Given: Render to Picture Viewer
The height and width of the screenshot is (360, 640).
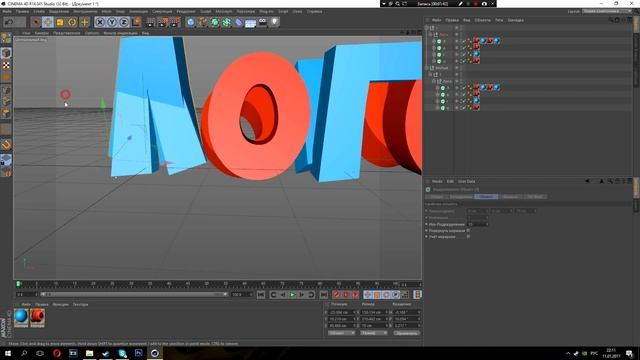Looking at the screenshot, I should 163,22.
